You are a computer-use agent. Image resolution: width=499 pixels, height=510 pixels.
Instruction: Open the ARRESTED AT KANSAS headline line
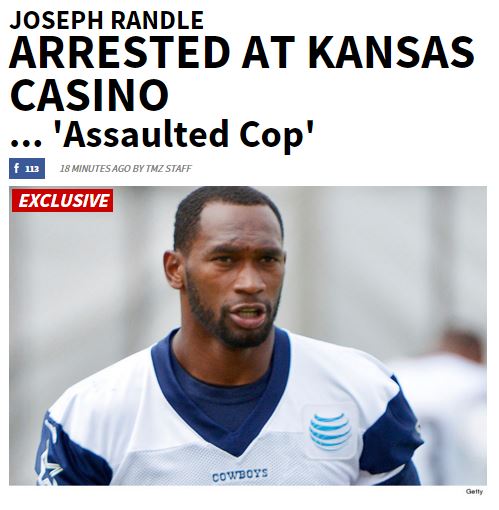point(242,53)
